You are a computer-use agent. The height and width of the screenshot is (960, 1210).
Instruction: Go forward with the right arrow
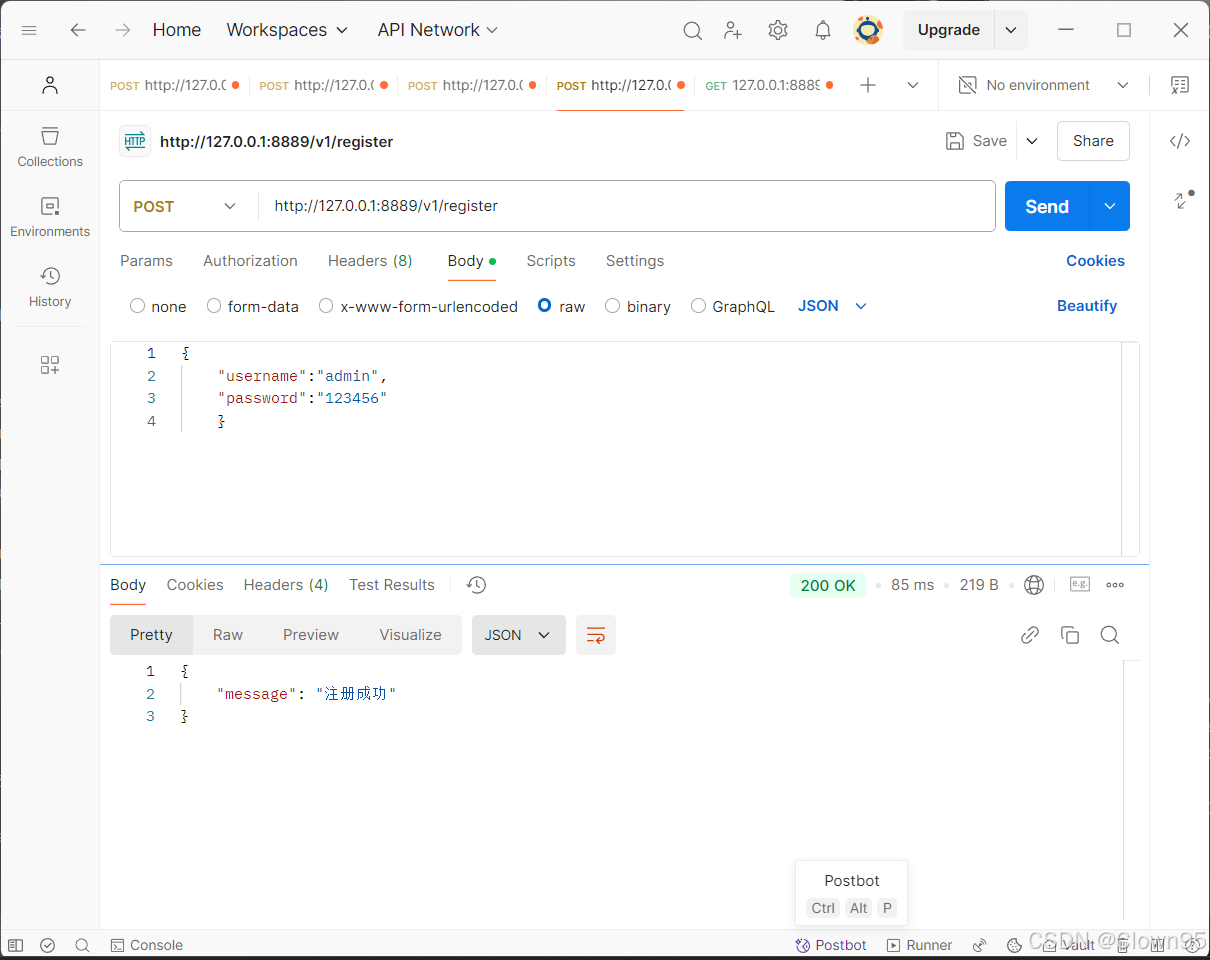(123, 30)
